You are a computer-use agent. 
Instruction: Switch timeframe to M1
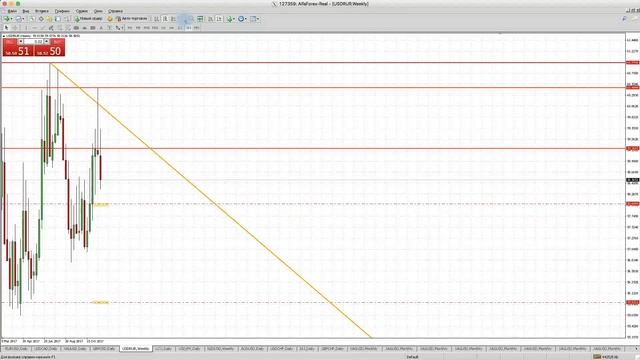point(129,28)
